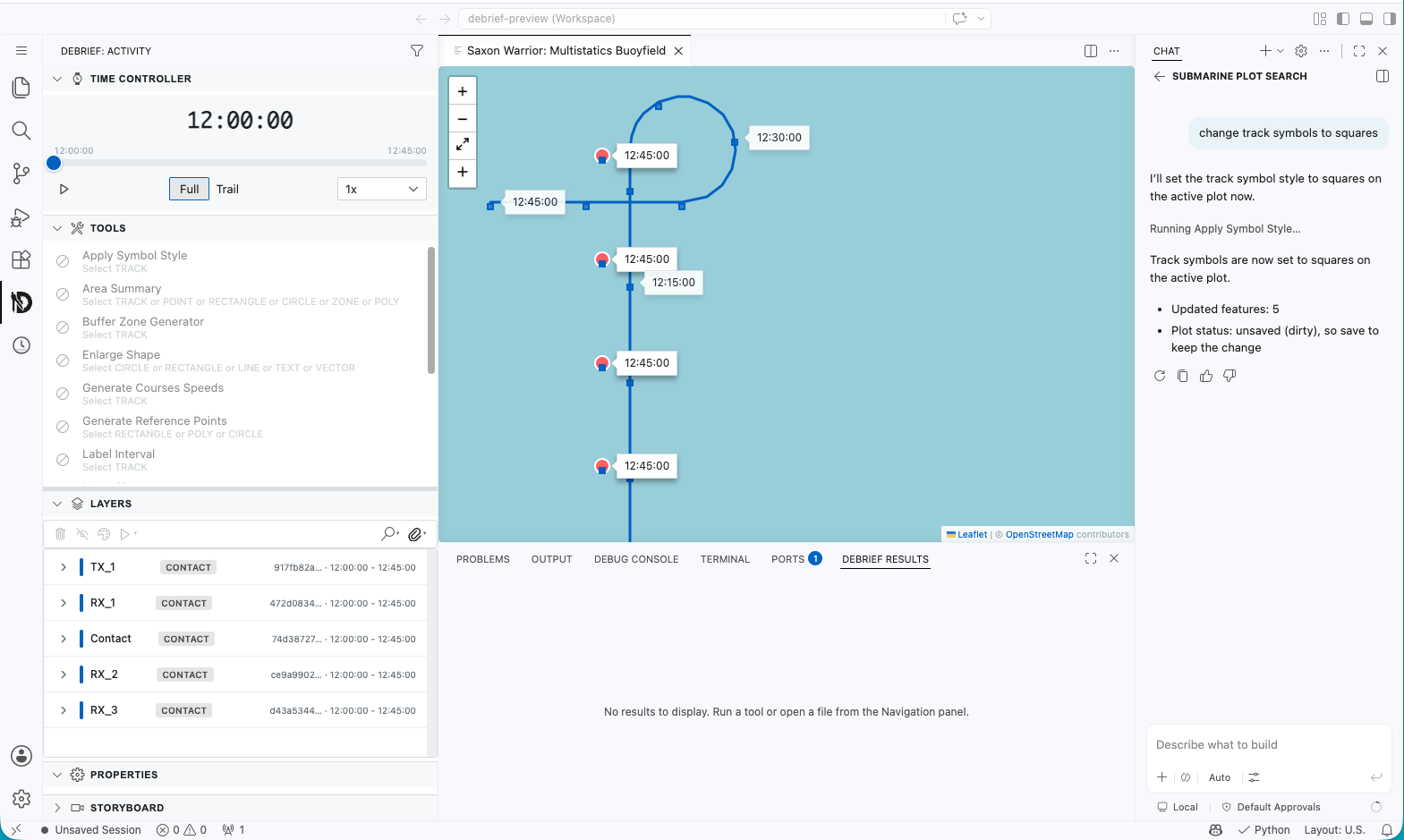The image size is (1404, 840).
Task: Open the layer color palette icon
Action: (104, 534)
